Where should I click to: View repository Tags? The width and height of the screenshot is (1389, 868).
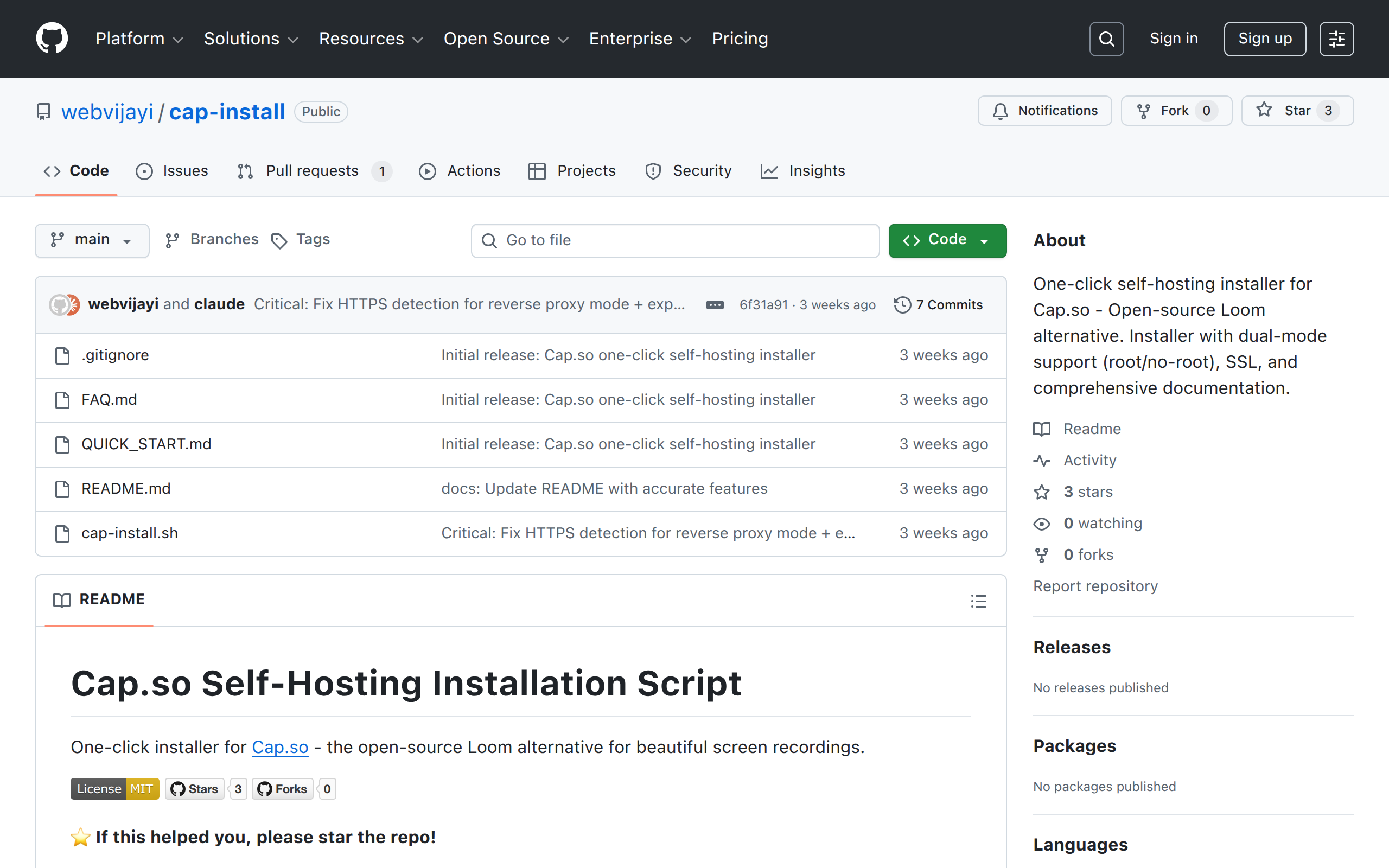(300, 240)
